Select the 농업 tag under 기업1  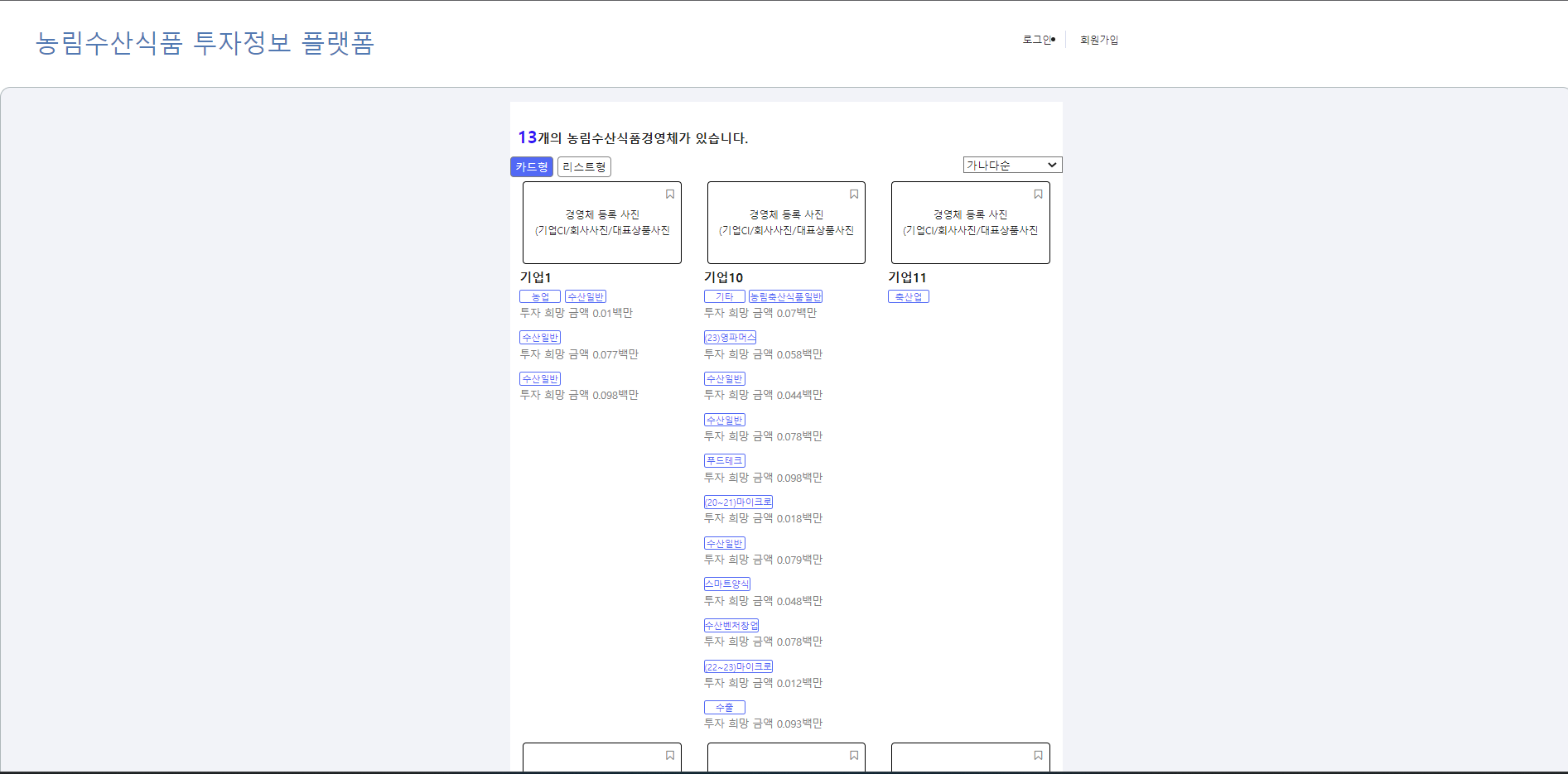click(x=539, y=296)
